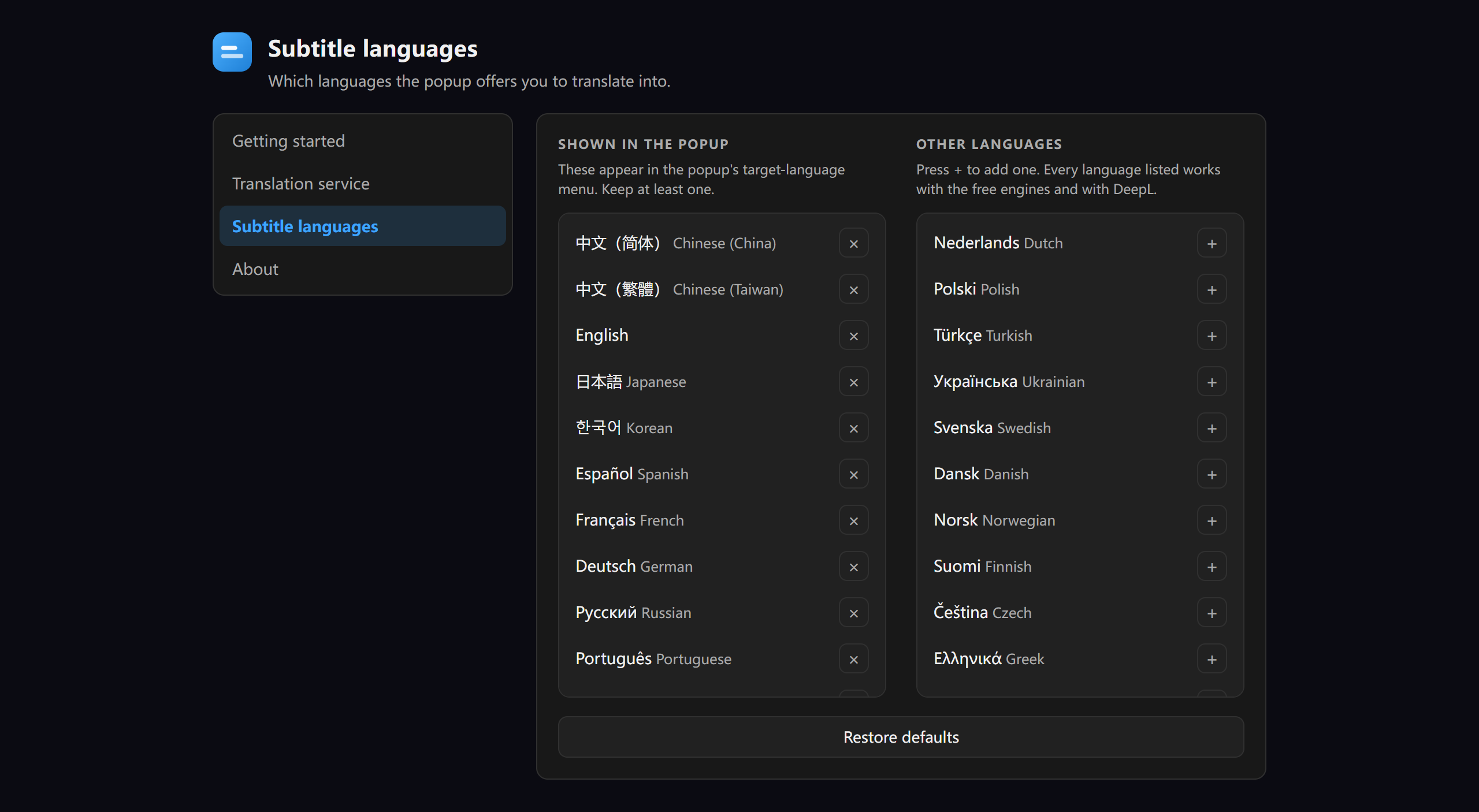Click the Türkçe Turkish row label
1479x812 pixels.
[x=983, y=336]
